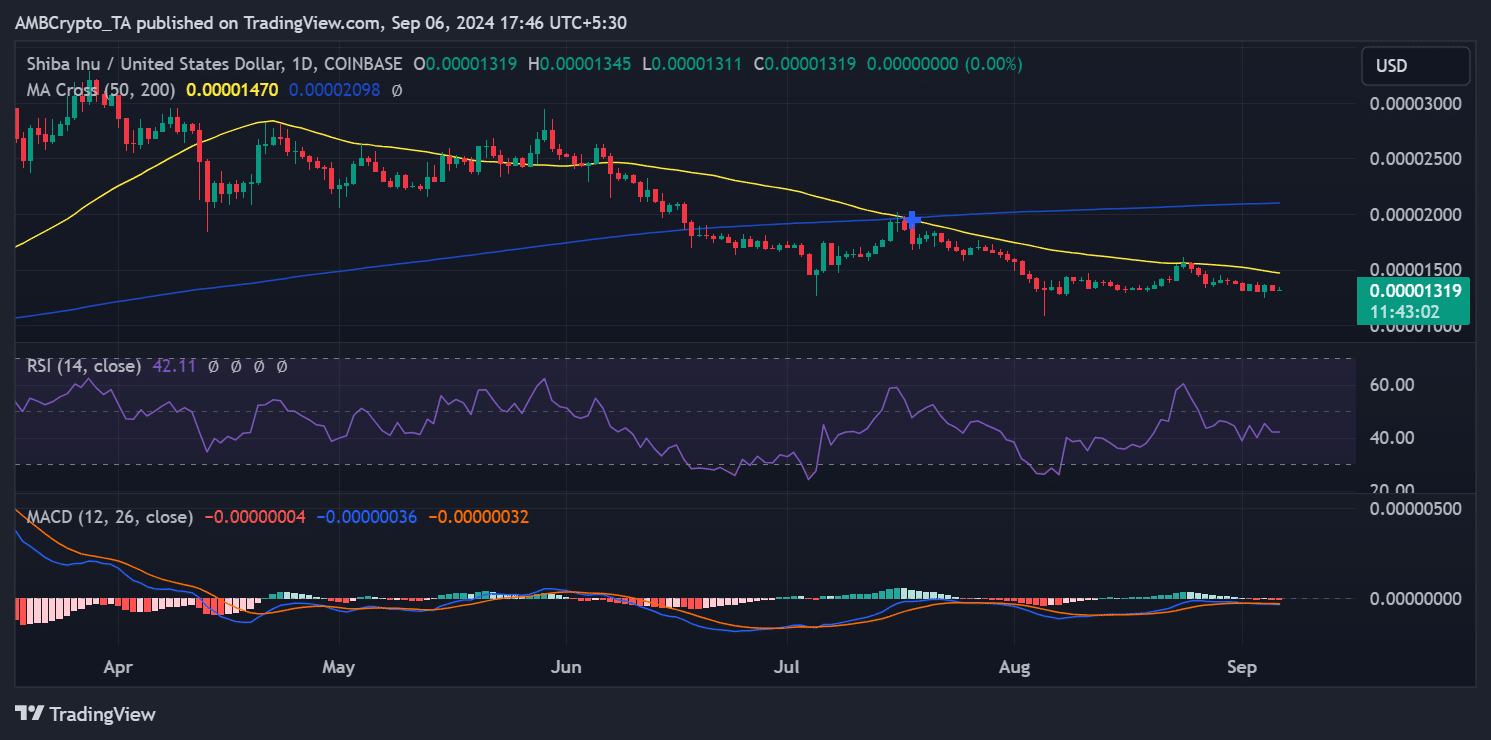Open the USD currency selector

click(x=1415, y=66)
